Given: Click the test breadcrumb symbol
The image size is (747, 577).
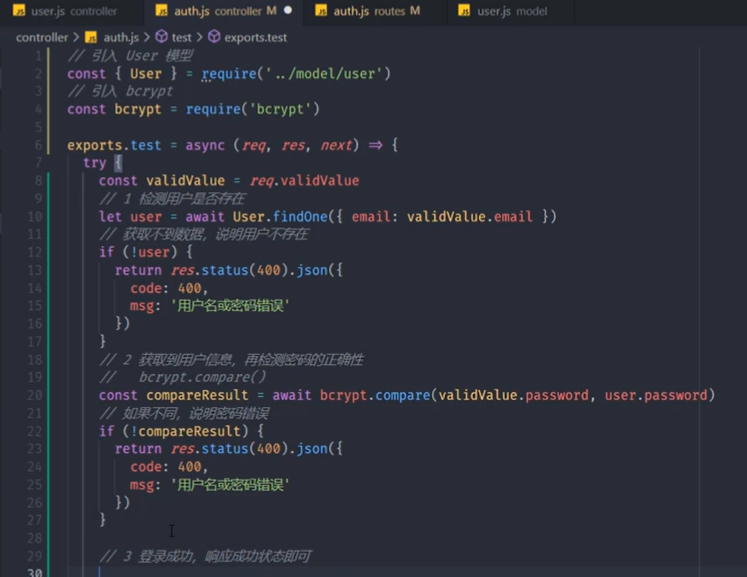Looking at the screenshot, I should tap(182, 37).
